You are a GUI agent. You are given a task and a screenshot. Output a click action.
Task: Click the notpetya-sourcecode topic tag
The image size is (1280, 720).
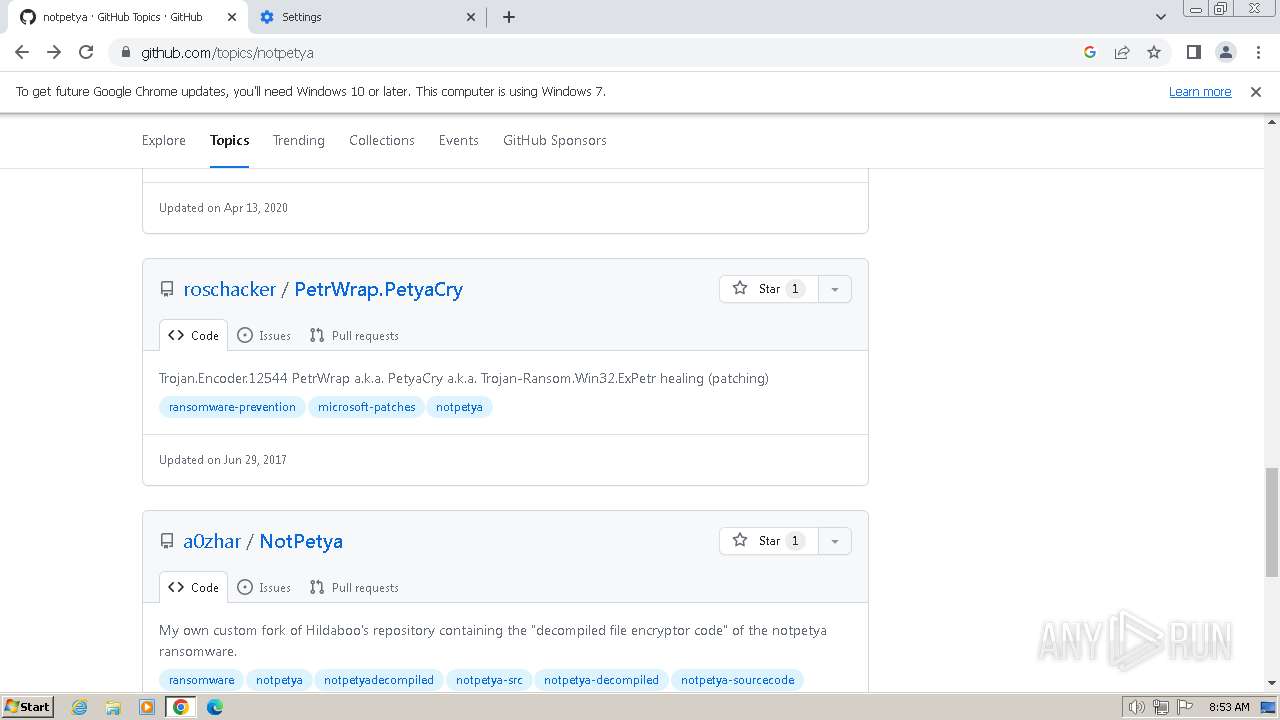[x=737, y=680]
